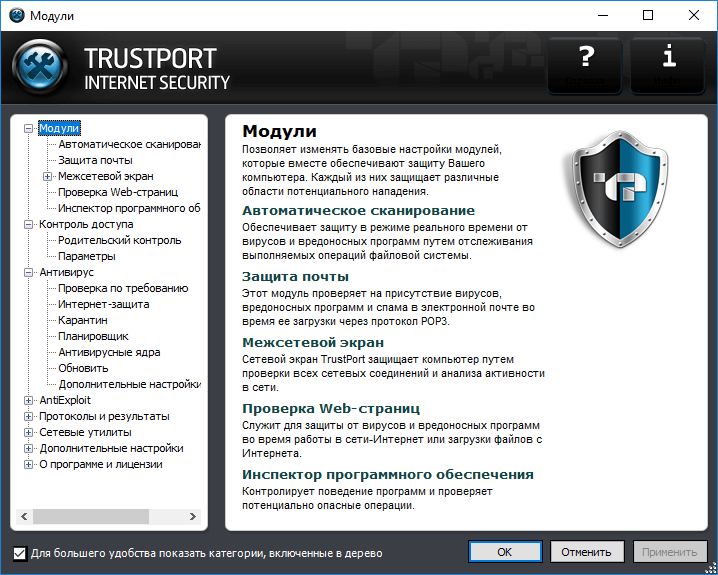
Task: Open Антивирусные ядра settings
Action: (109, 353)
